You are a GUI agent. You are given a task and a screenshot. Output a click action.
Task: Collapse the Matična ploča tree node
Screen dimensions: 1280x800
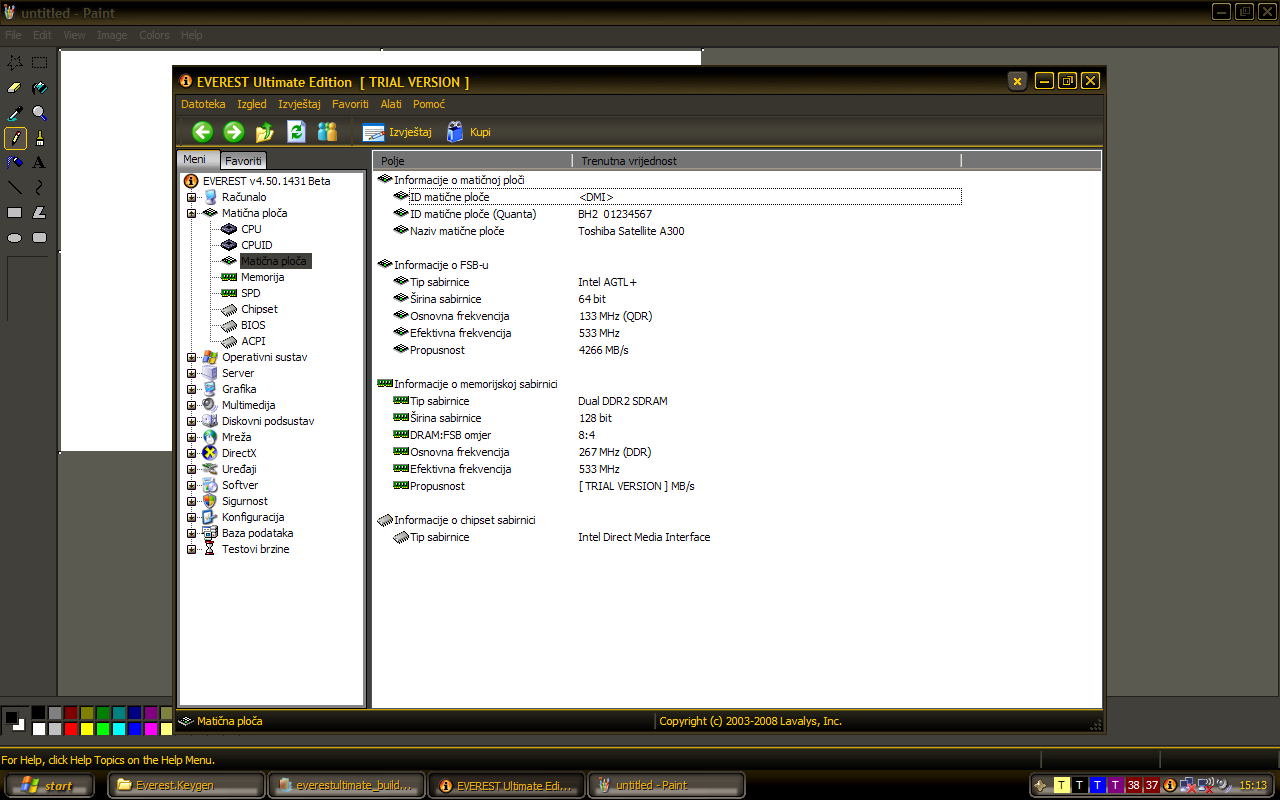click(x=191, y=213)
